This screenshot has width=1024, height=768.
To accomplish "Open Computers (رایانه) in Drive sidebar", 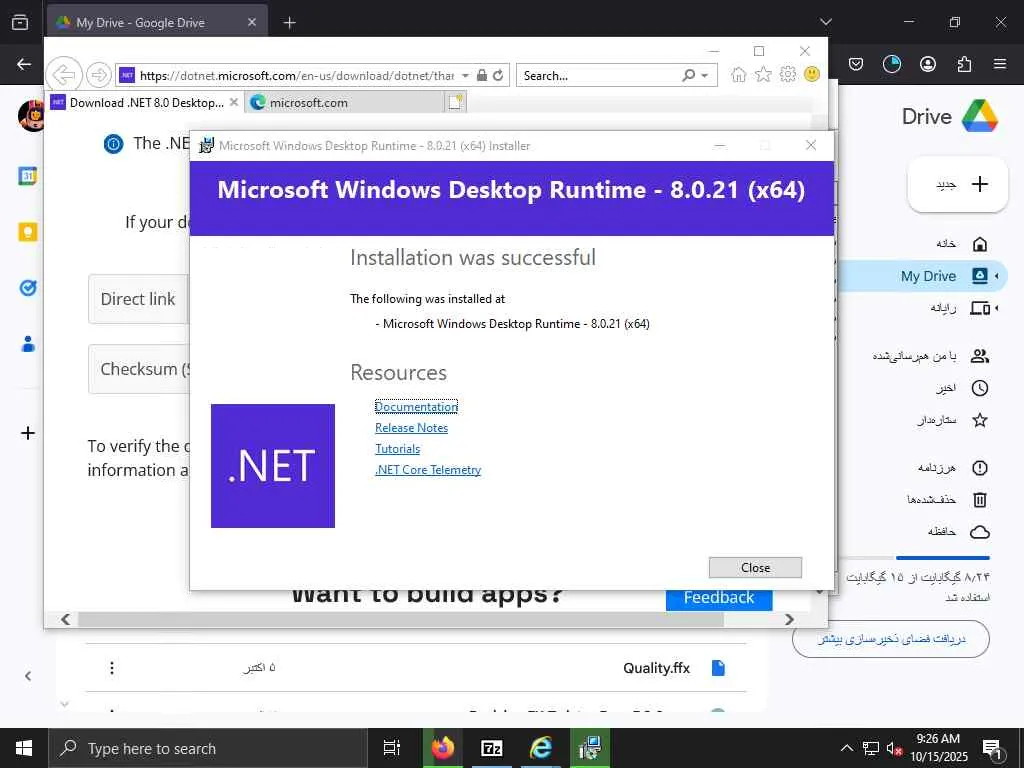I will click(x=960, y=308).
